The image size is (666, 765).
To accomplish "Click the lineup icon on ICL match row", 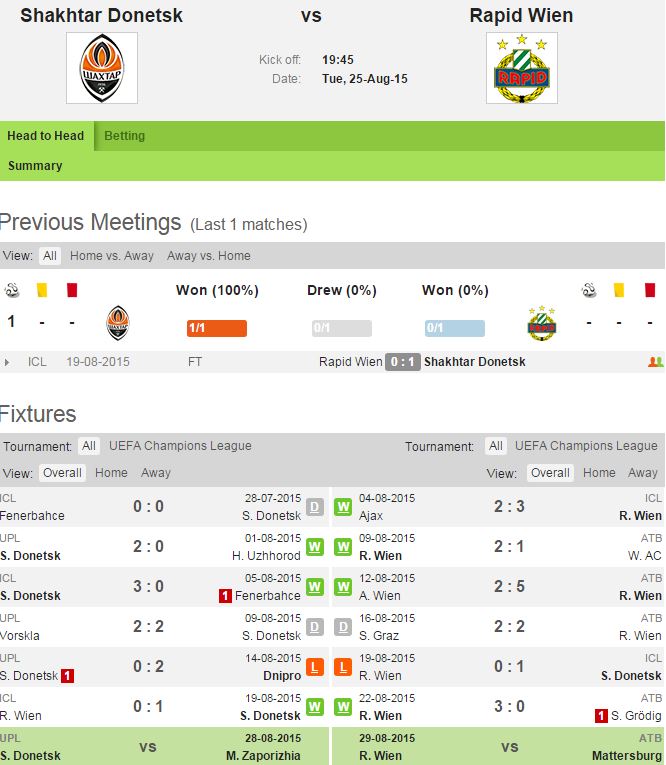I will click(x=655, y=362).
